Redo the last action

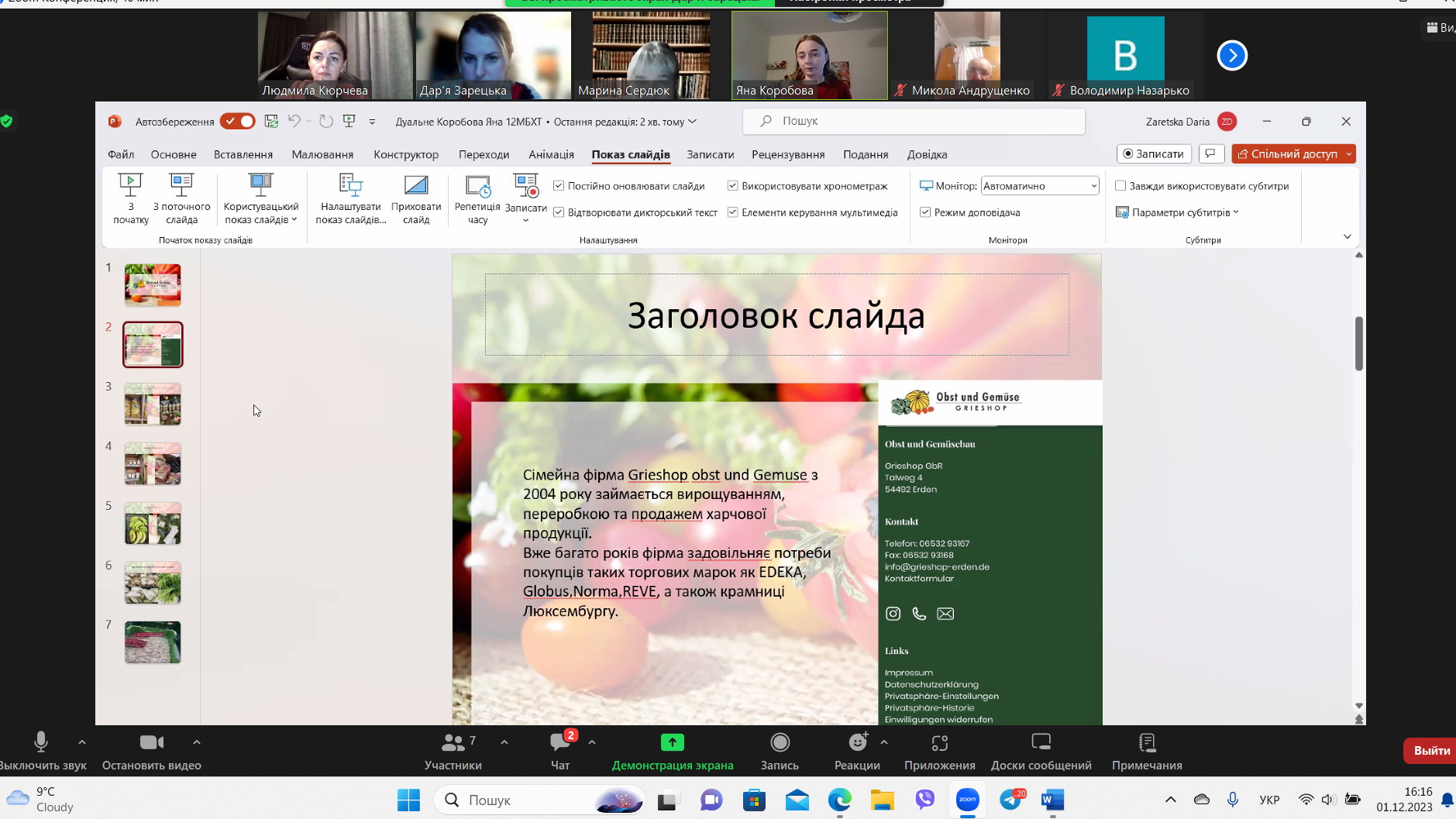tap(326, 121)
